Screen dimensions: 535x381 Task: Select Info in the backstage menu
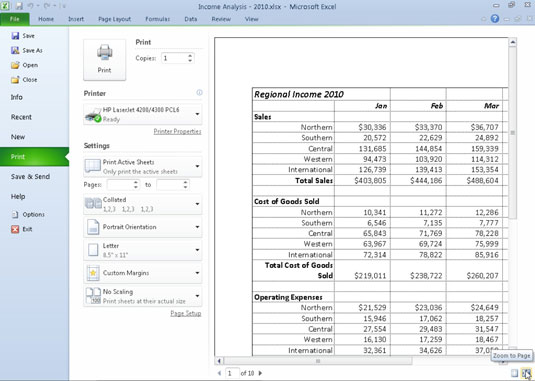pos(34,97)
